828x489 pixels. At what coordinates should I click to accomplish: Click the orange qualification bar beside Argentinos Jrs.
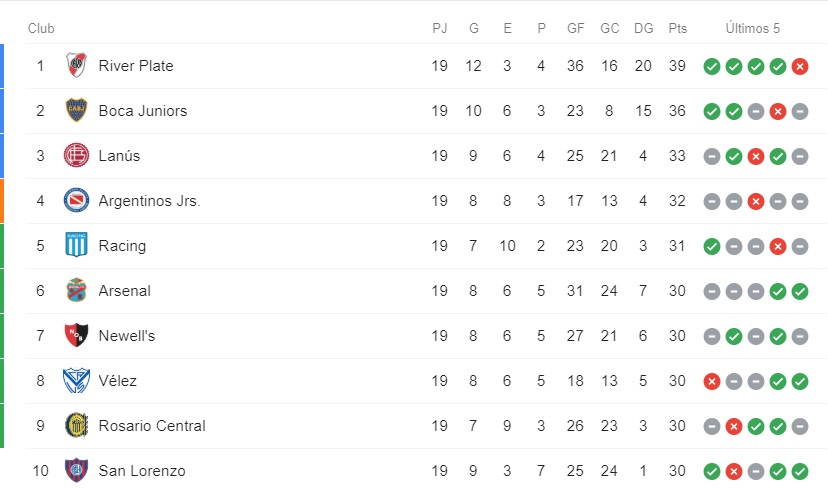pyautogui.click(x=2, y=201)
